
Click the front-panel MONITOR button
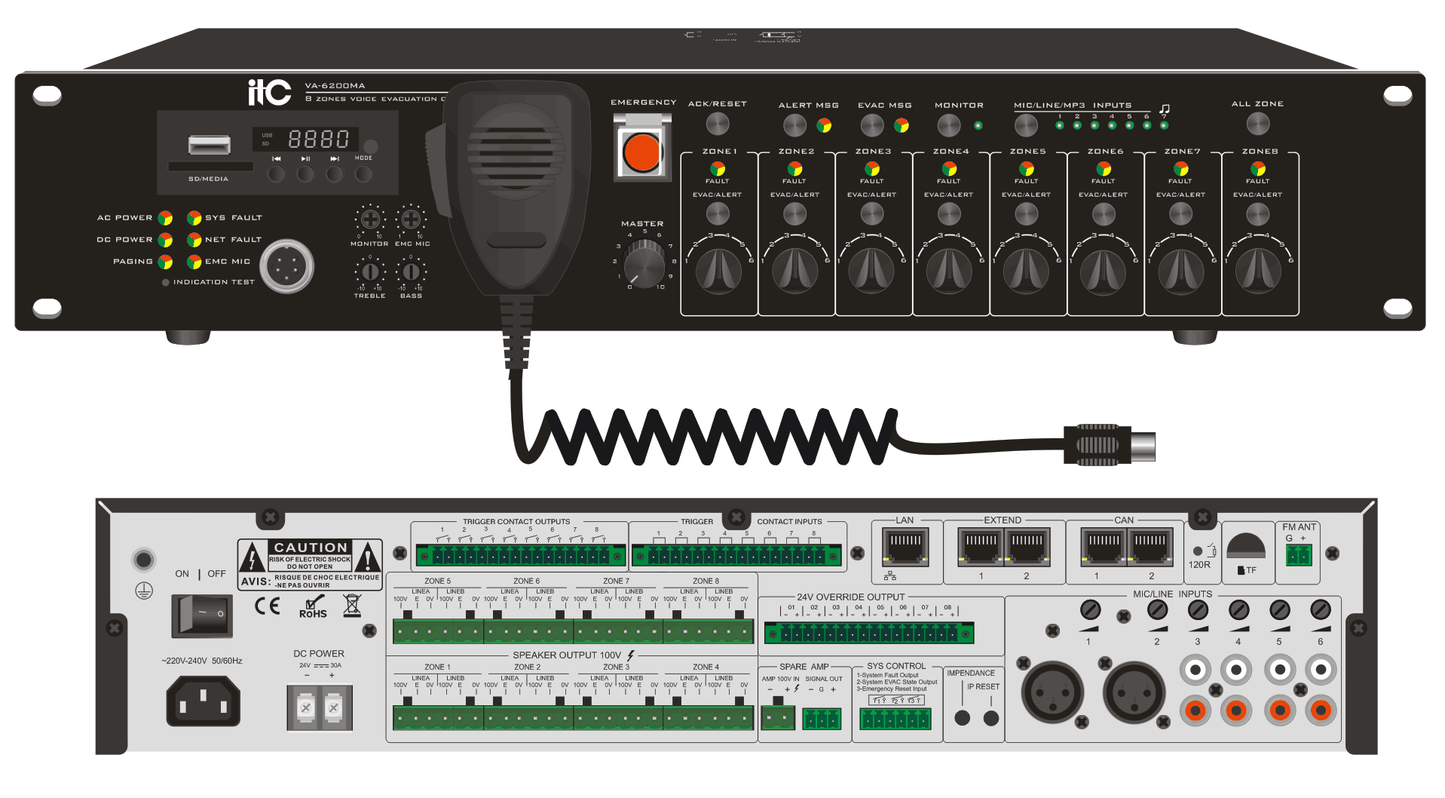click(x=949, y=125)
